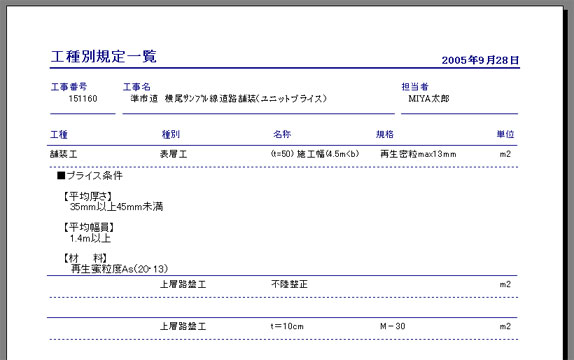The height and width of the screenshot is (360, 574).
Task: Click the 単位 column header
Action: (x=505, y=134)
